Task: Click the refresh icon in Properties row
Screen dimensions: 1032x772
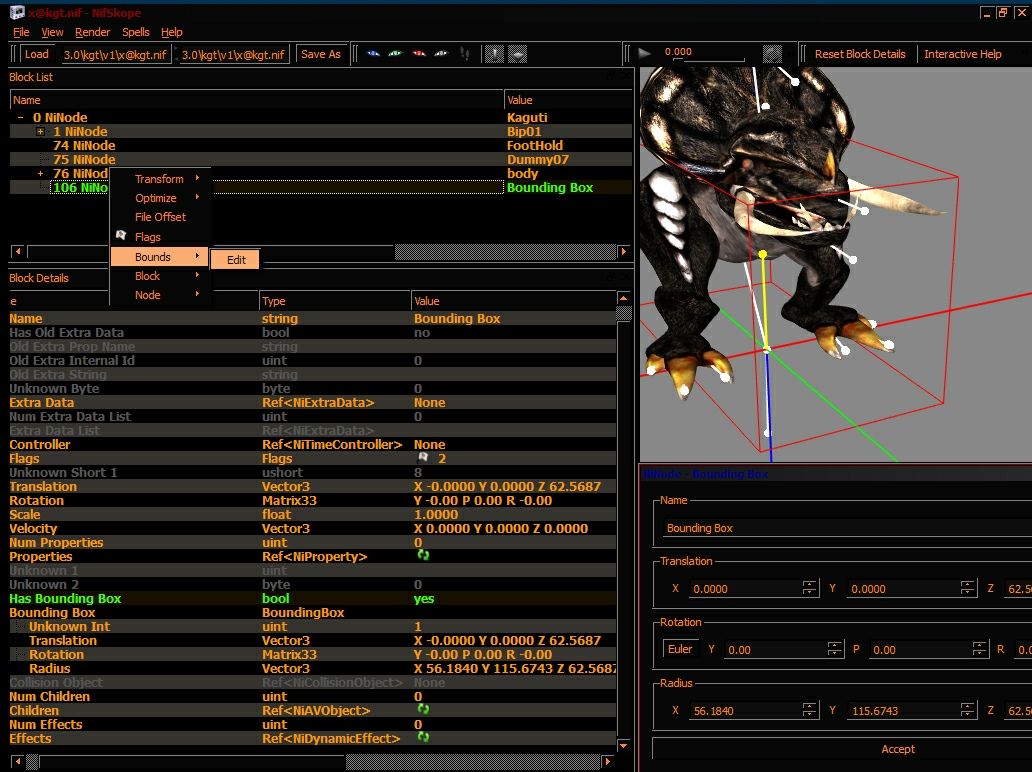Action: [423, 555]
